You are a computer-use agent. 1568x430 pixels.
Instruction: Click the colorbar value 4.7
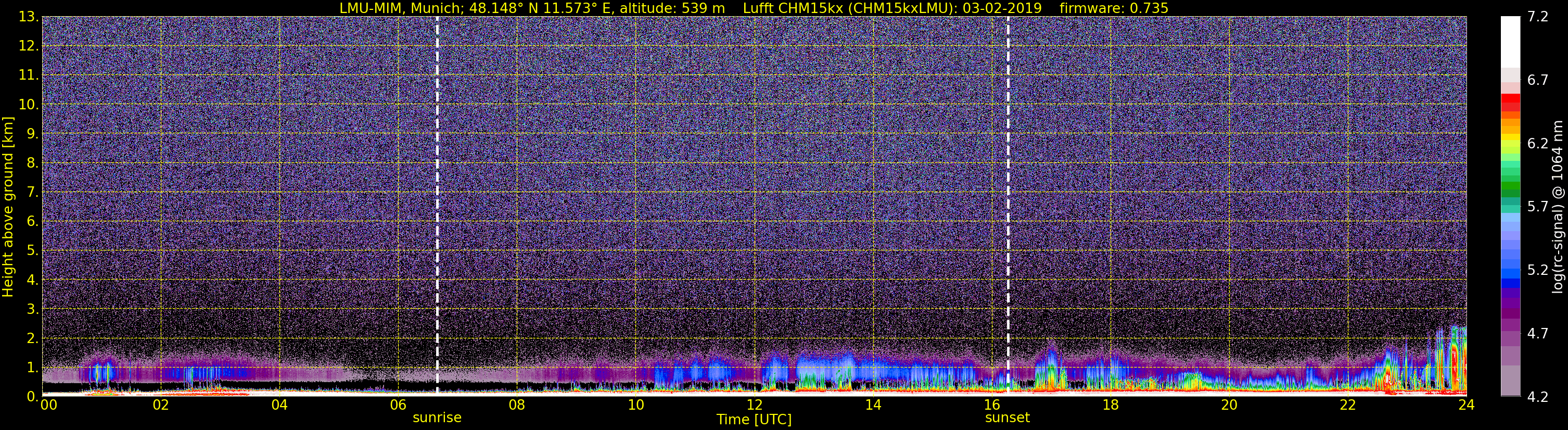point(1538,334)
